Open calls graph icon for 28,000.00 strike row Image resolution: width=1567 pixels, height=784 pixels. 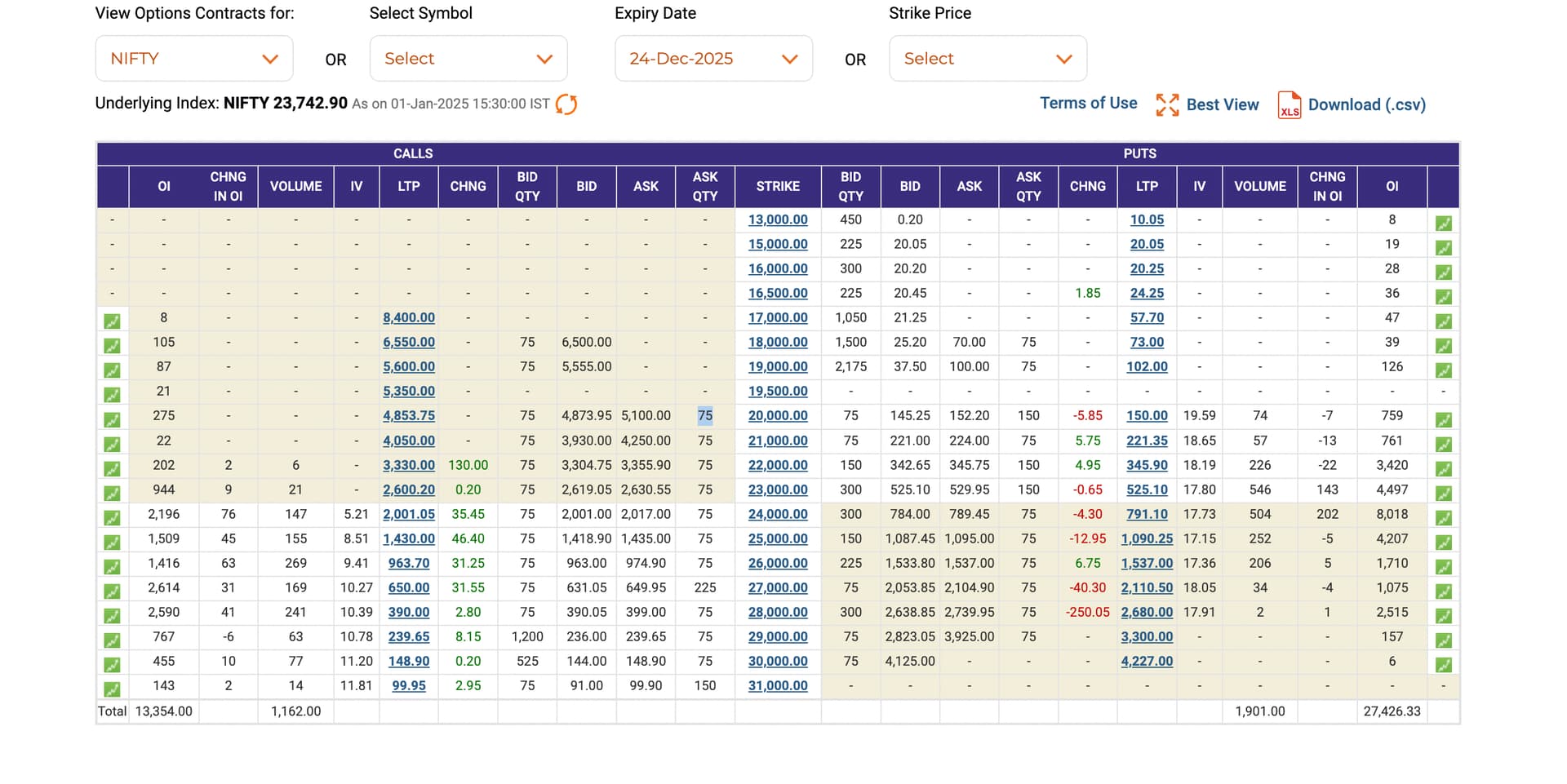pyautogui.click(x=112, y=616)
